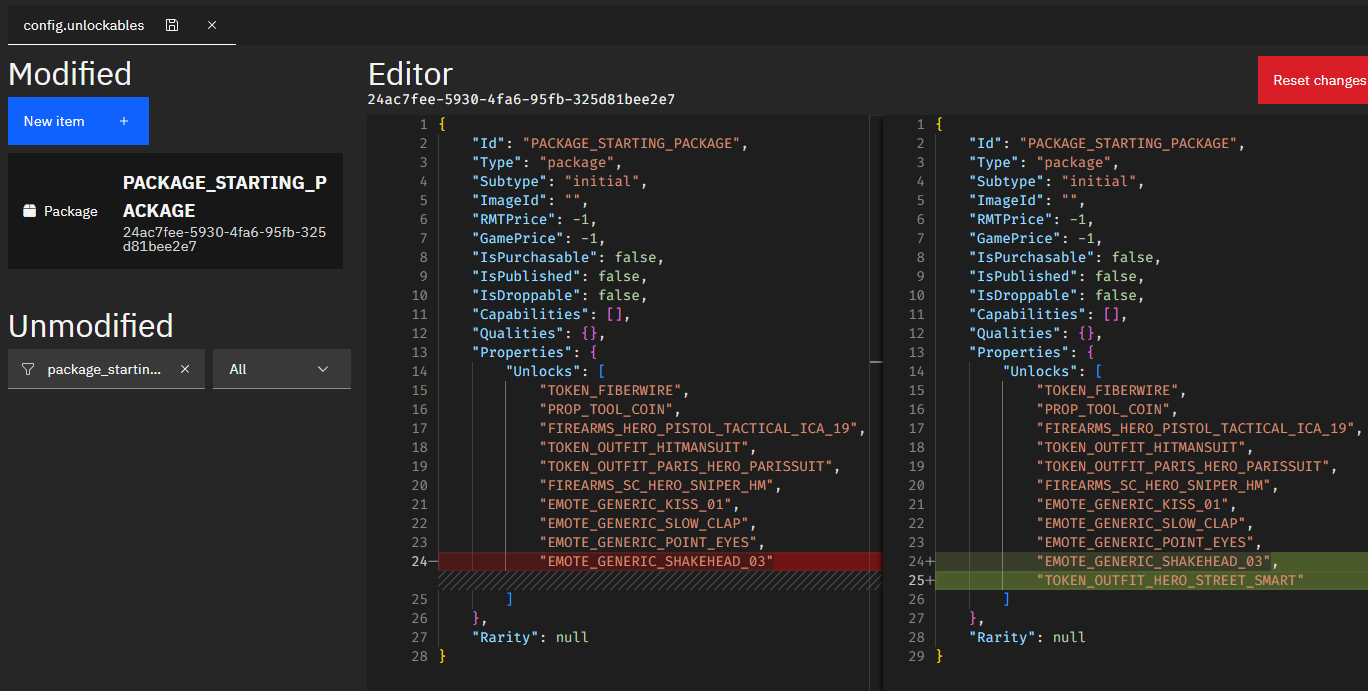Click "TOKEN_OUTFIT_HITMANSUIT" in left pane
Screen dimensions: 1368x691
(648, 447)
